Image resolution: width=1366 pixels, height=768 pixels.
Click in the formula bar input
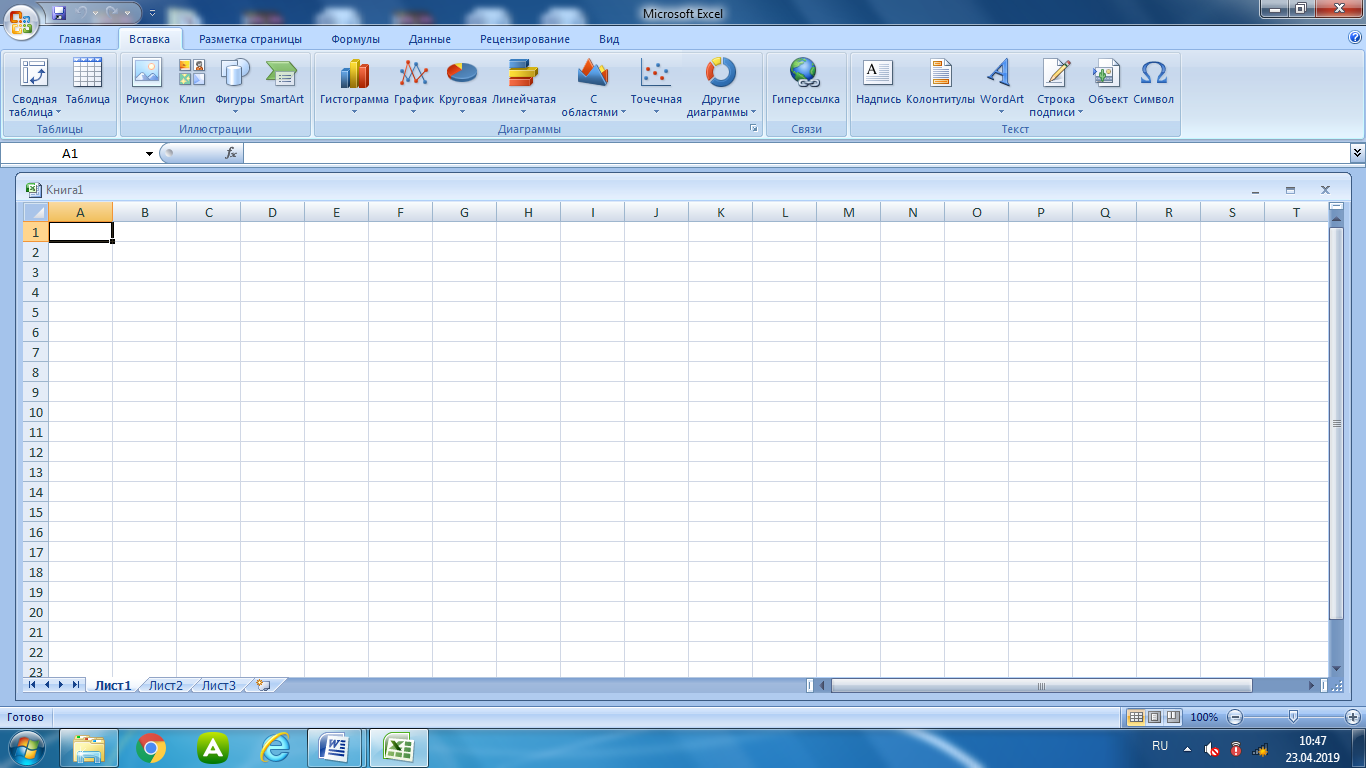pyautogui.click(x=796, y=153)
